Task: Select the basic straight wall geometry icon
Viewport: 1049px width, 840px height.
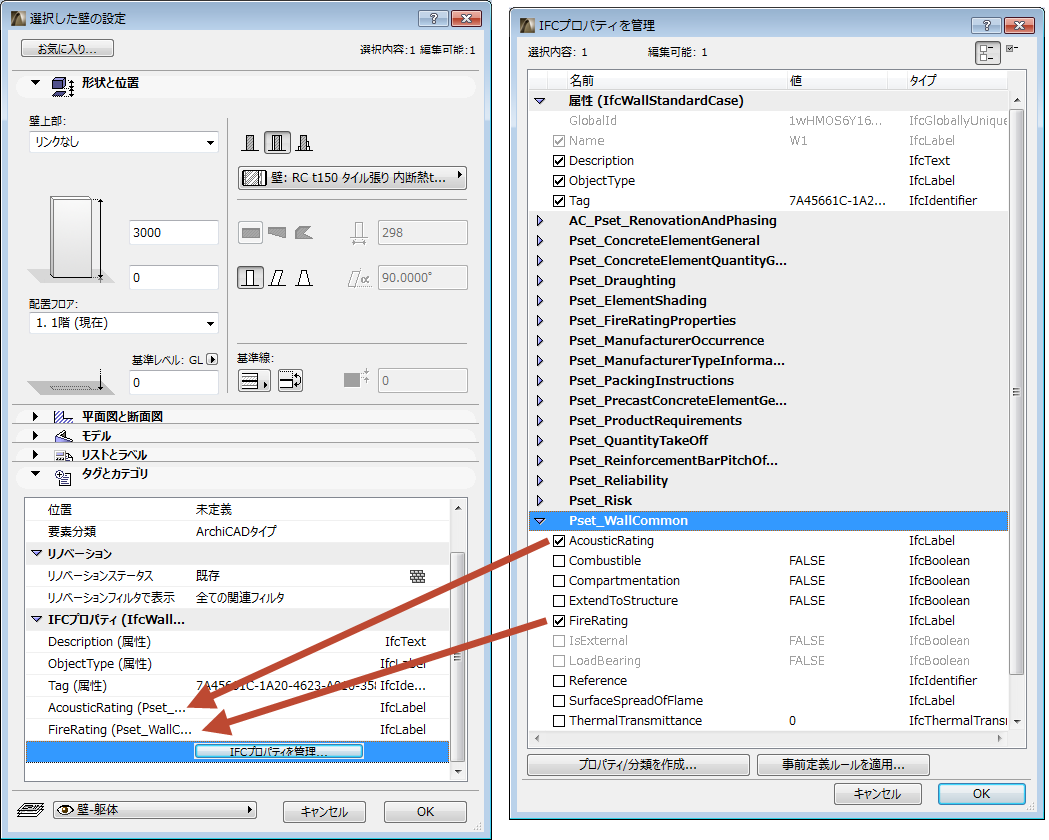Action: pos(250,142)
